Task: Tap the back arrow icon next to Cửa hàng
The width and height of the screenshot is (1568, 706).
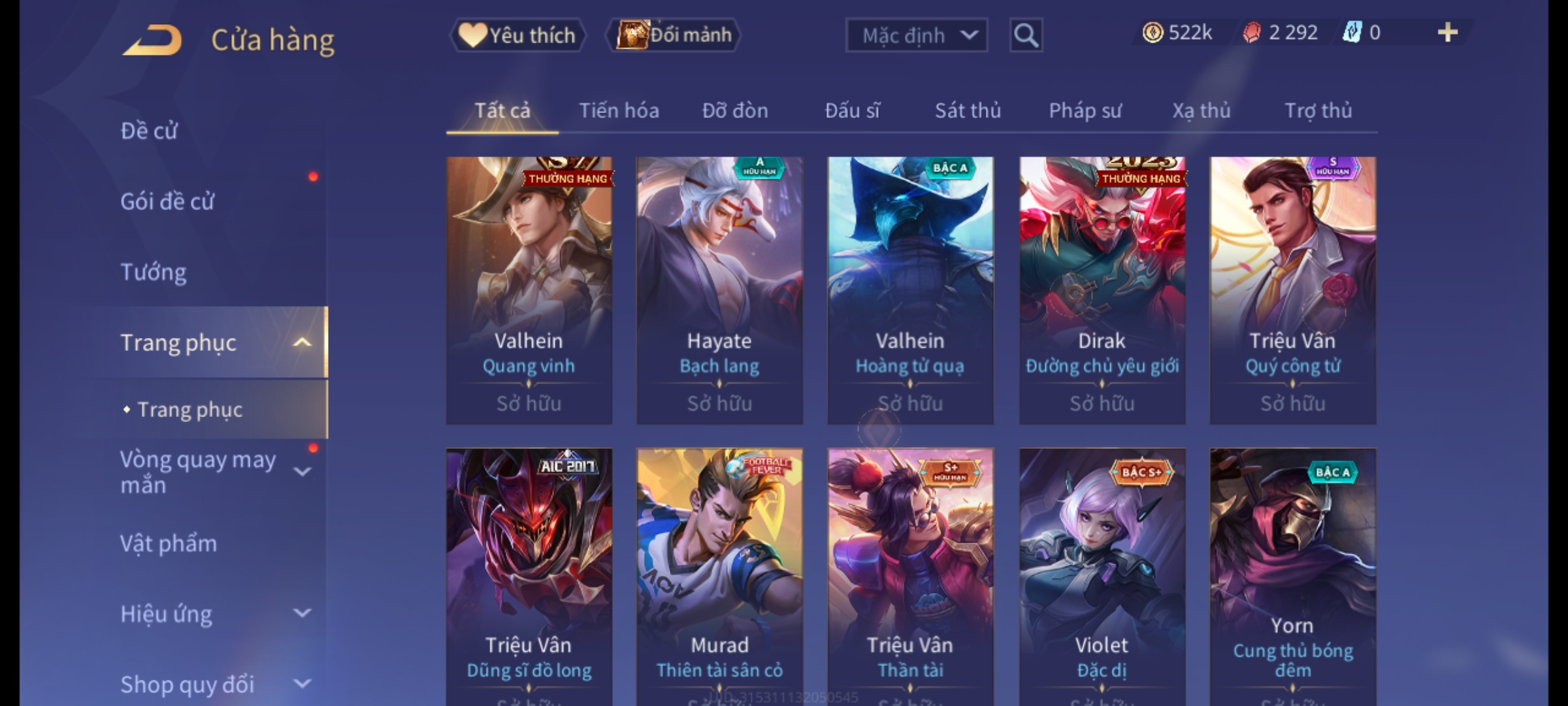Action: pyautogui.click(x=152, y=40)
